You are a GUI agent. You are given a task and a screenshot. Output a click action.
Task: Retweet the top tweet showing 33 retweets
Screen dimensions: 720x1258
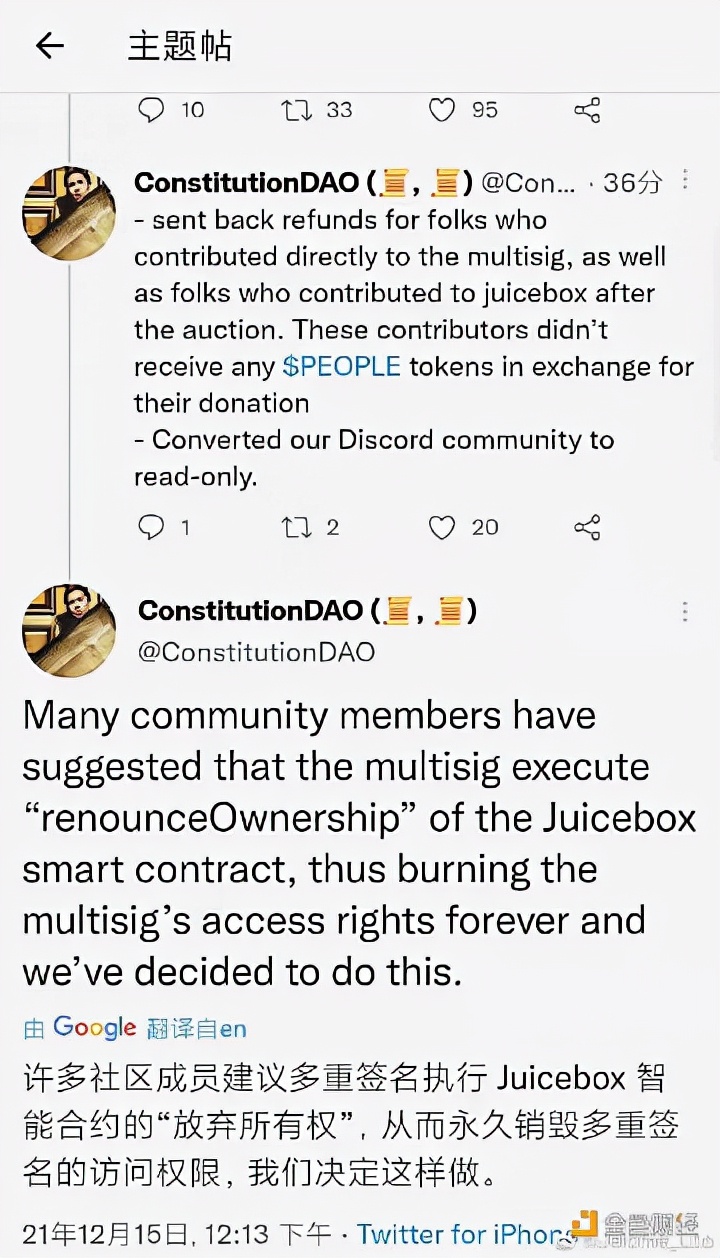pos(297,110)
